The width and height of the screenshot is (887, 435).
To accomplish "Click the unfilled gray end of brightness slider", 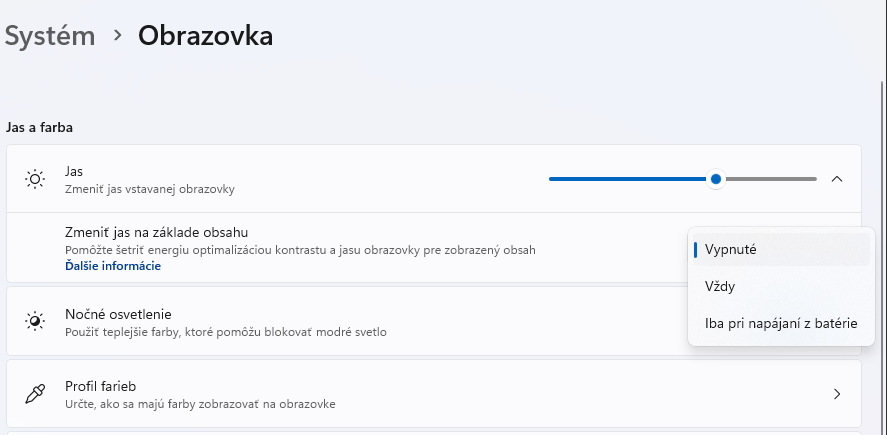I will pyautogui.click(x=780, y=179).
